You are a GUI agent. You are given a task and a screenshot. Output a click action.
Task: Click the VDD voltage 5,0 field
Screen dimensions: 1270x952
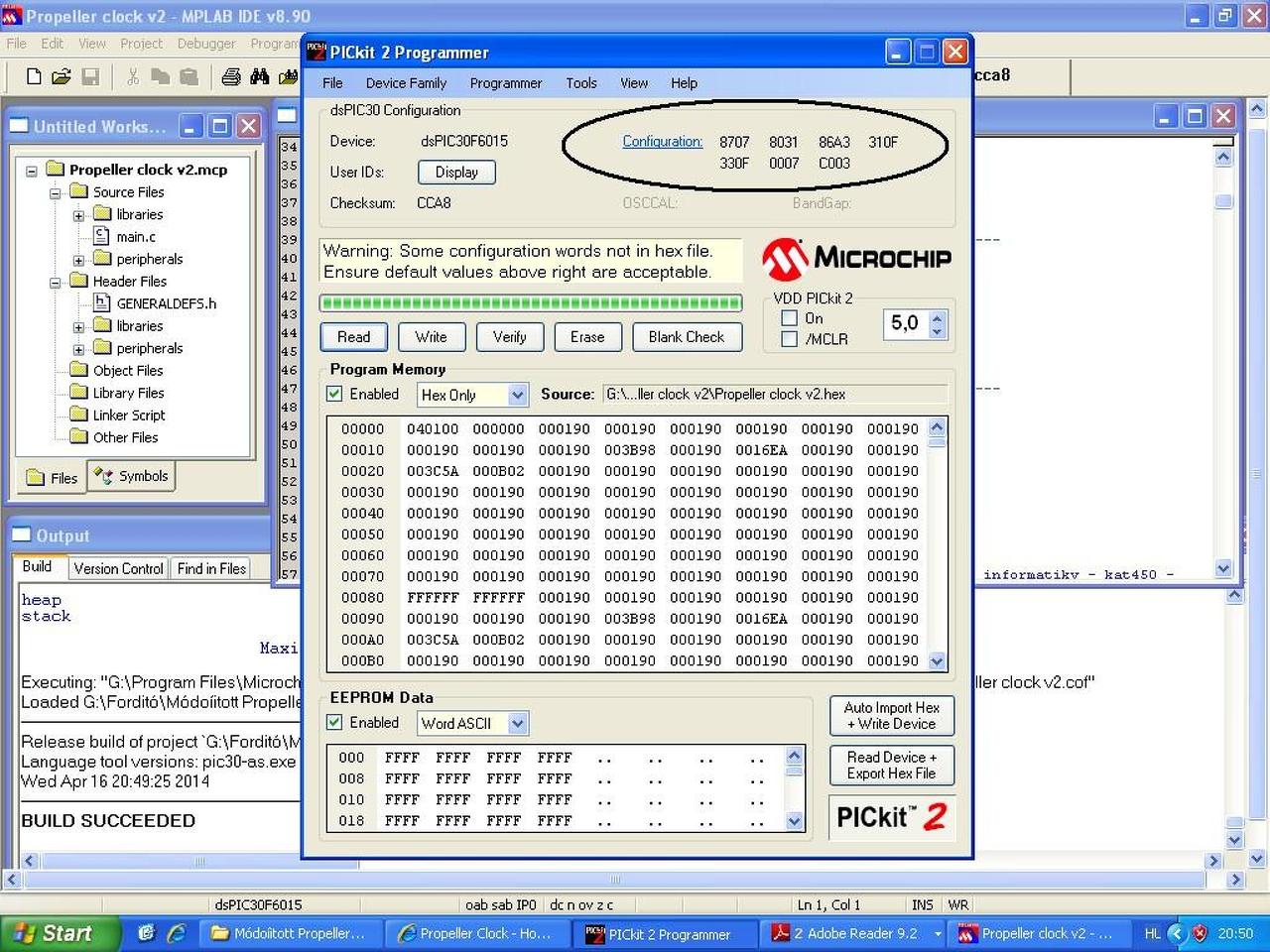pyautogui.click(x=905, y=323)
